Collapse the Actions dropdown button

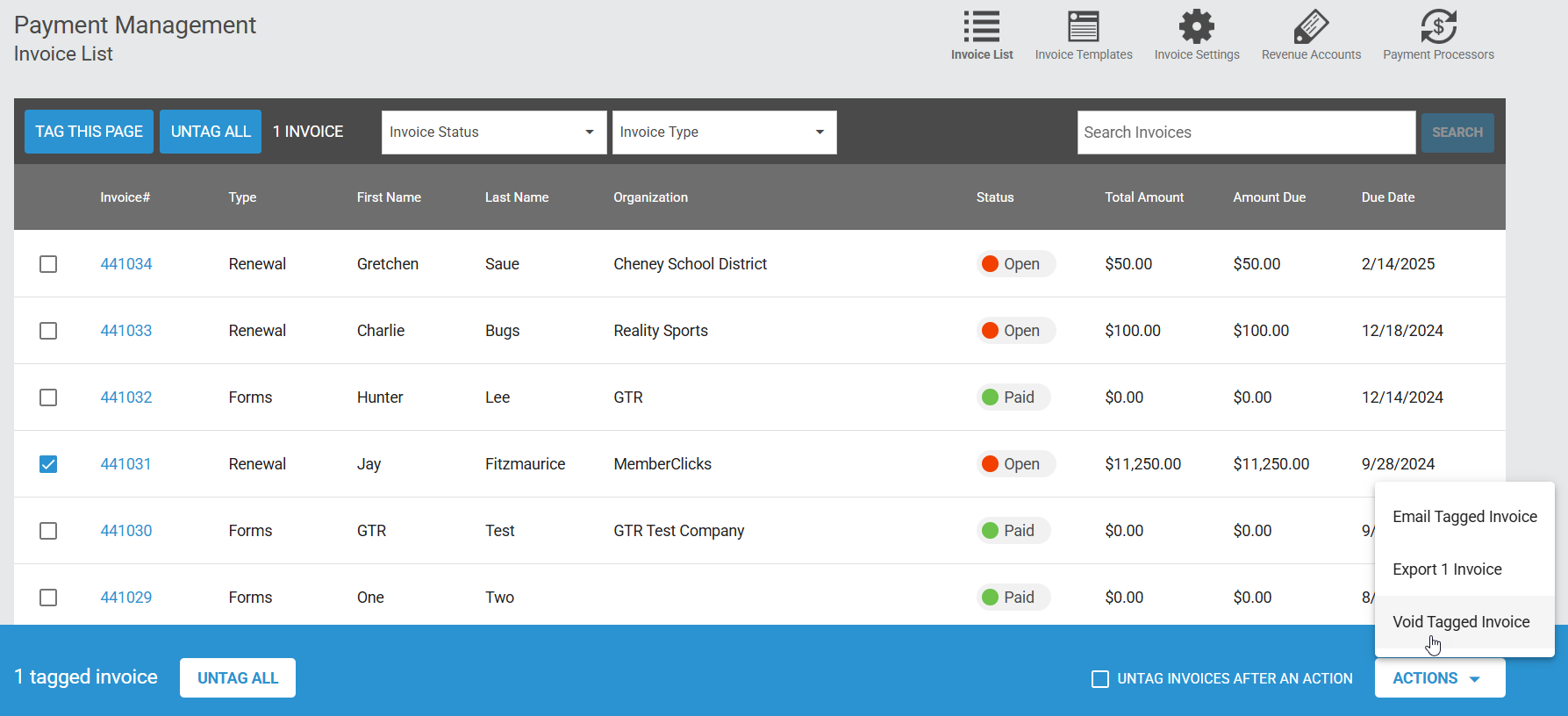coord(1439,678)
